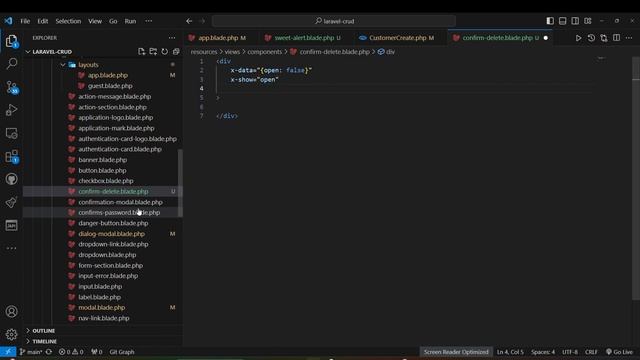Image resolution: width=640 pixels, height=360 pixels.
Task: Open additional views ellipsis in activity bar
Action: [x=11, y=248]
